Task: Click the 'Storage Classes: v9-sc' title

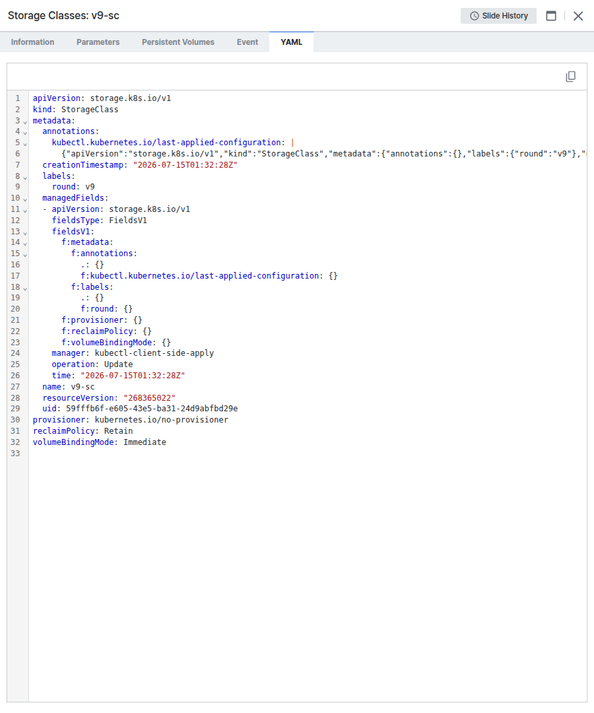Action: coord(64,15)
